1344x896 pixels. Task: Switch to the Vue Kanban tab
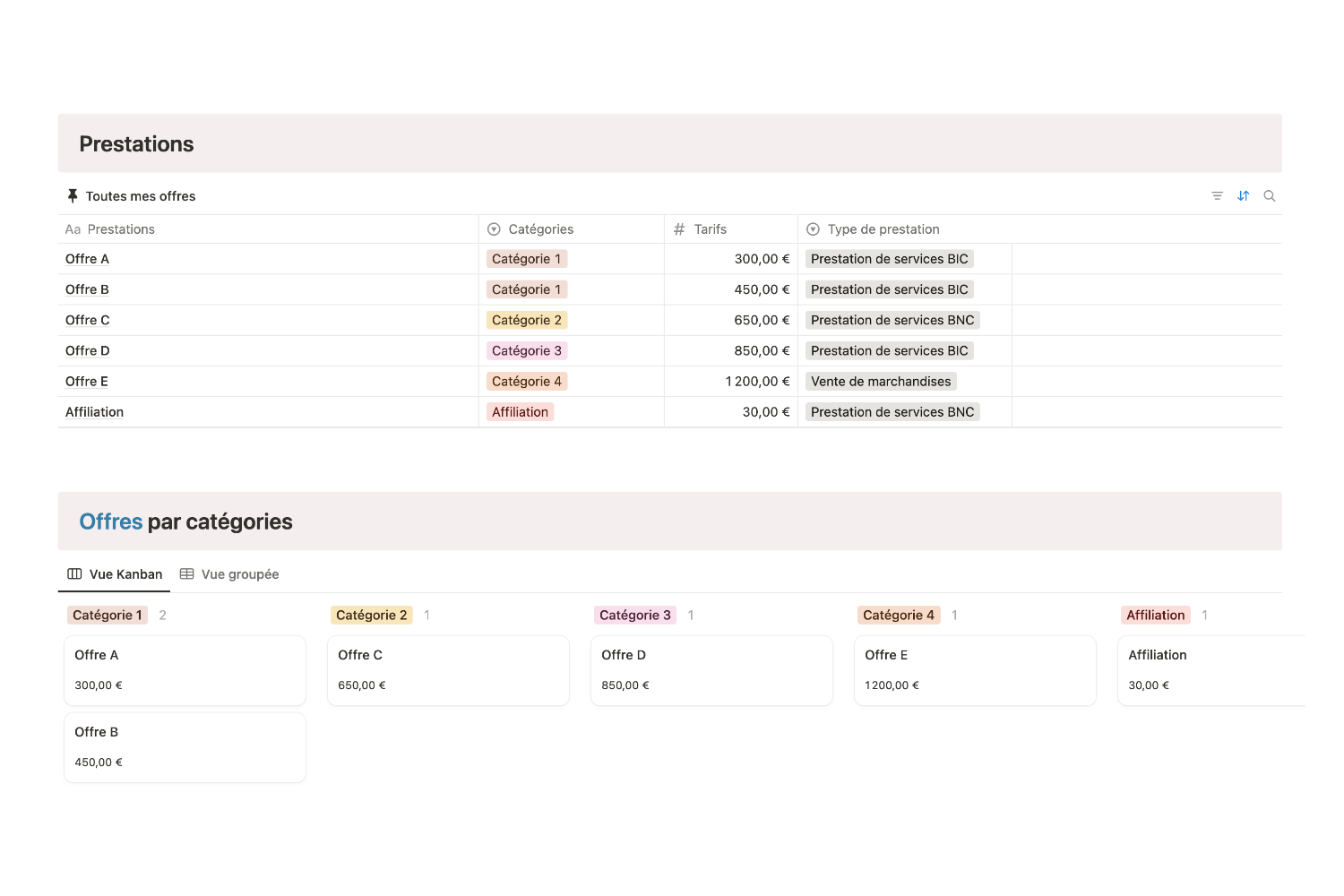pyautogui.click(x=115, y=574)
